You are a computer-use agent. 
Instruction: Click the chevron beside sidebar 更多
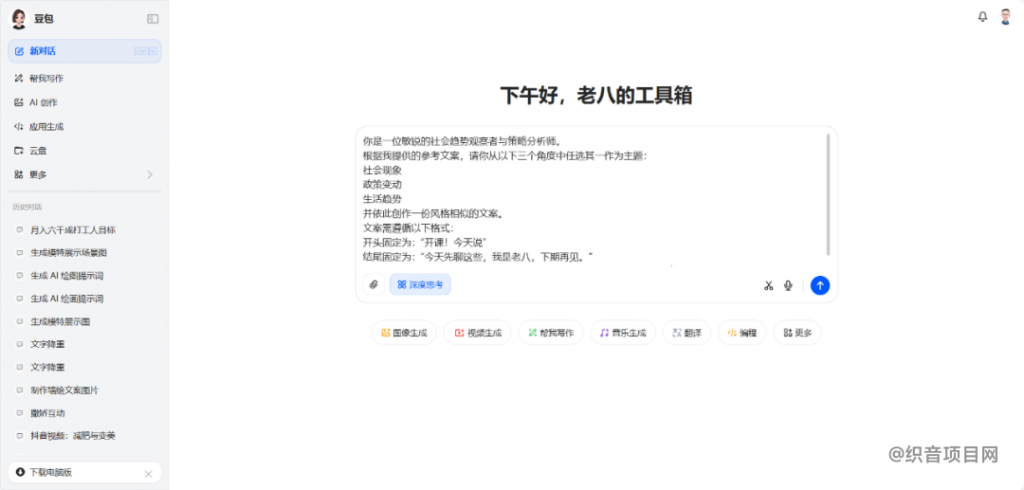[150, 175]
